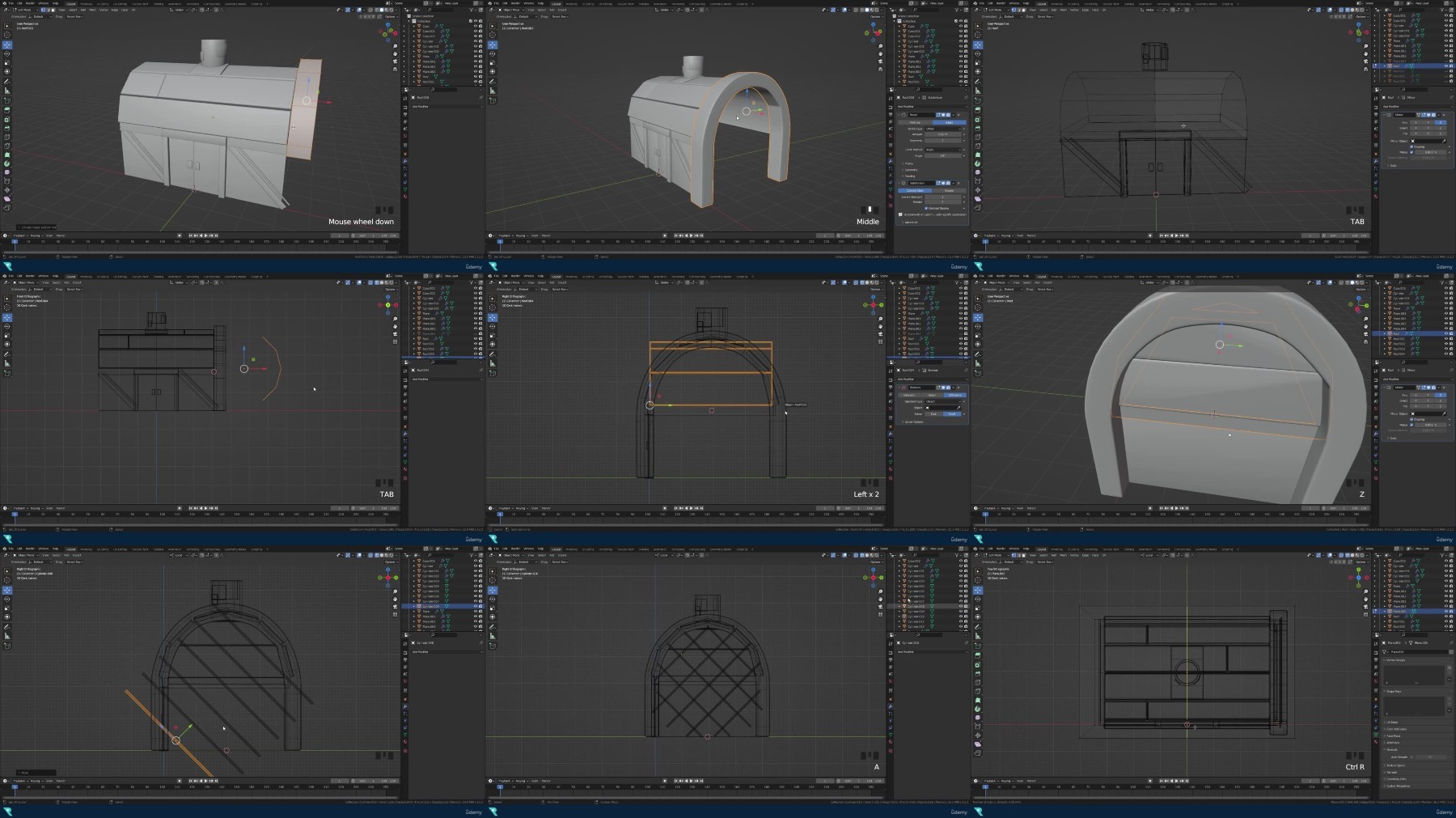Pick Knife tool in 'Mouse wheel down' frame
Image resolution: width=1456 pixels, height=818 pixels.
coord(7,146)
